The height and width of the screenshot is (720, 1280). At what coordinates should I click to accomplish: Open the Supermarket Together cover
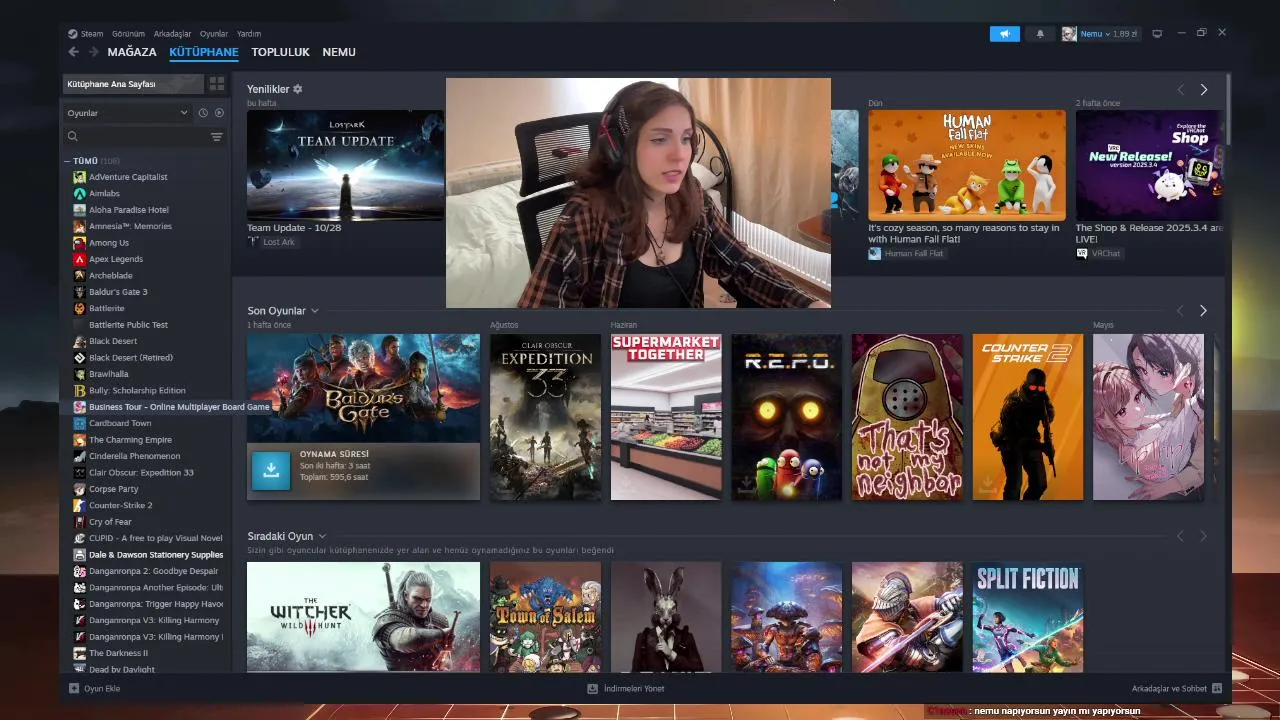coord(666,417)
